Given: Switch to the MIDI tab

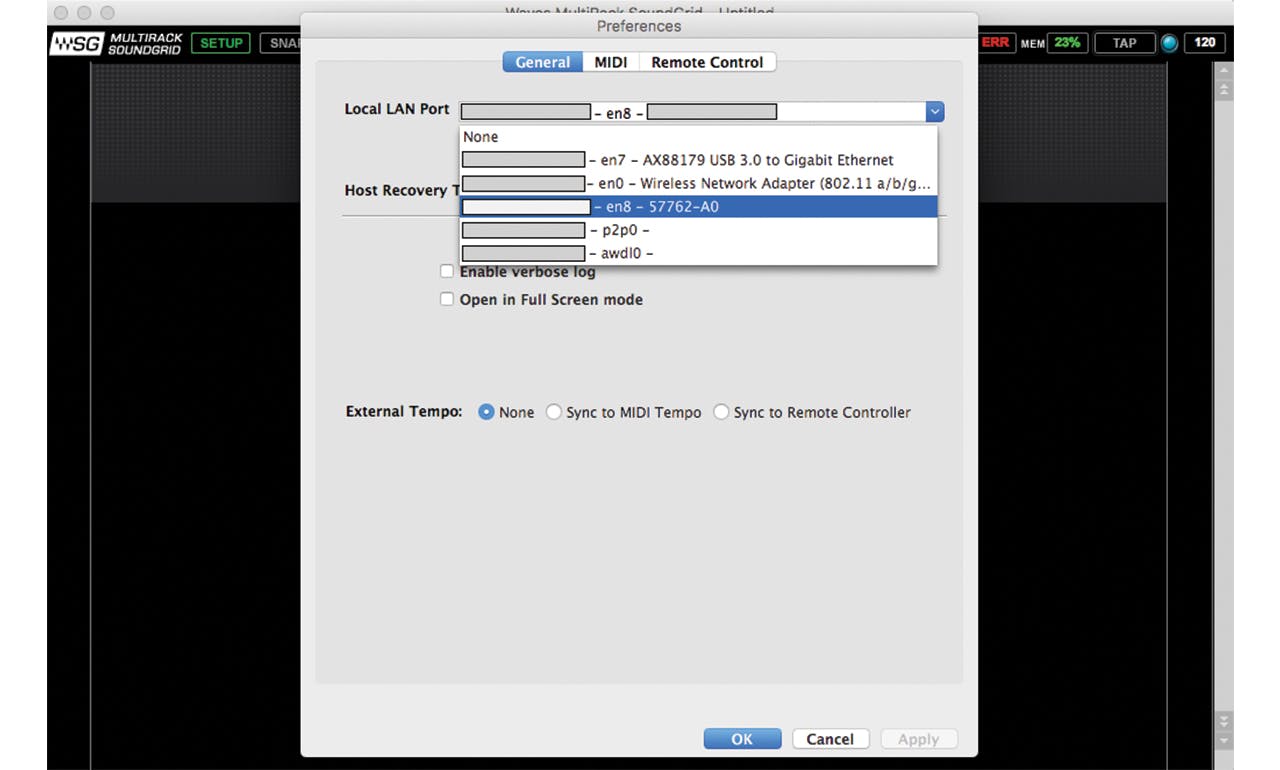Looking at the screenshot, I should click(610, 61).
